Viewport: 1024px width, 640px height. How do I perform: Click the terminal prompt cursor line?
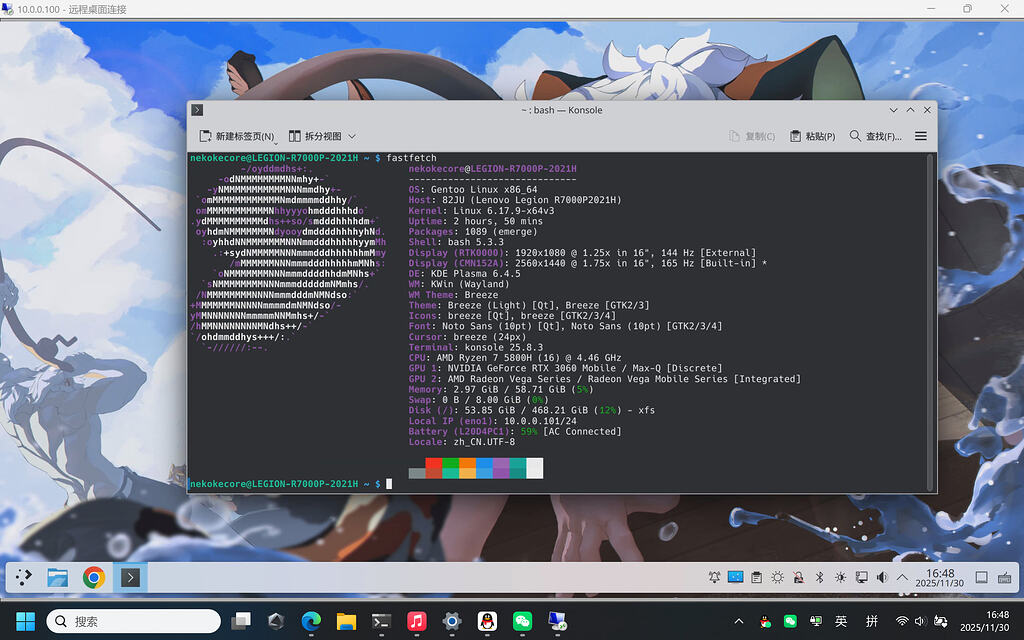click(x=291, y=484)
